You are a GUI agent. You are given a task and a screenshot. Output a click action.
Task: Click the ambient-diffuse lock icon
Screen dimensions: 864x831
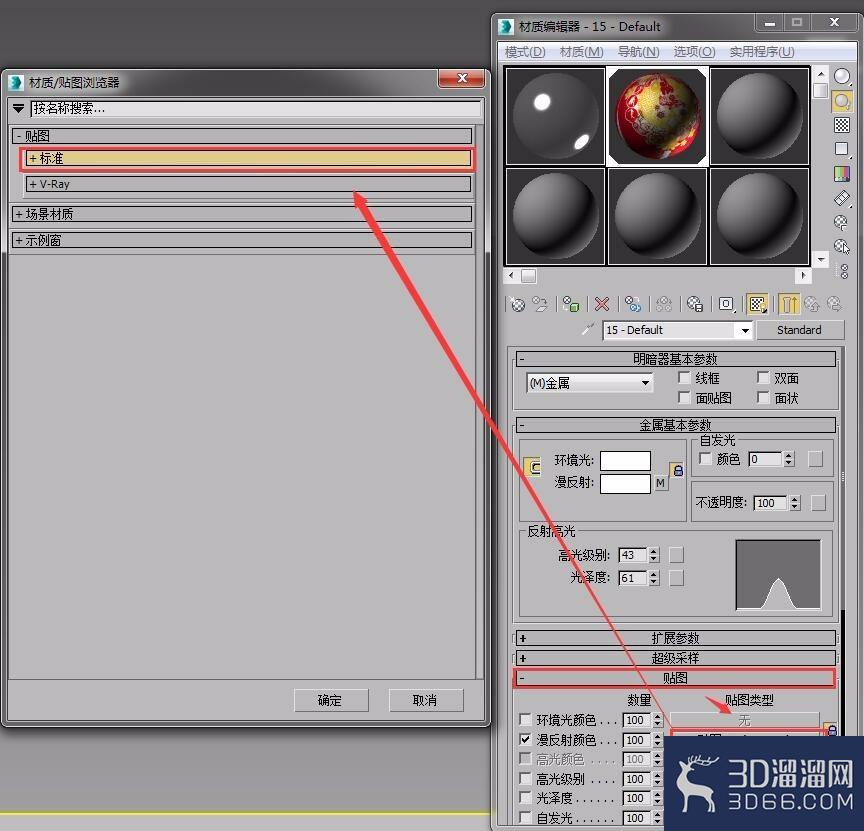coord(678,470)
